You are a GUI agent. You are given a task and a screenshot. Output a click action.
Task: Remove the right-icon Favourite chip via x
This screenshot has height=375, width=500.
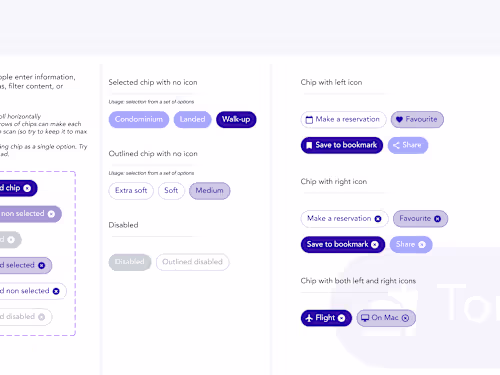pyautogui.click(x=437, y=219)
